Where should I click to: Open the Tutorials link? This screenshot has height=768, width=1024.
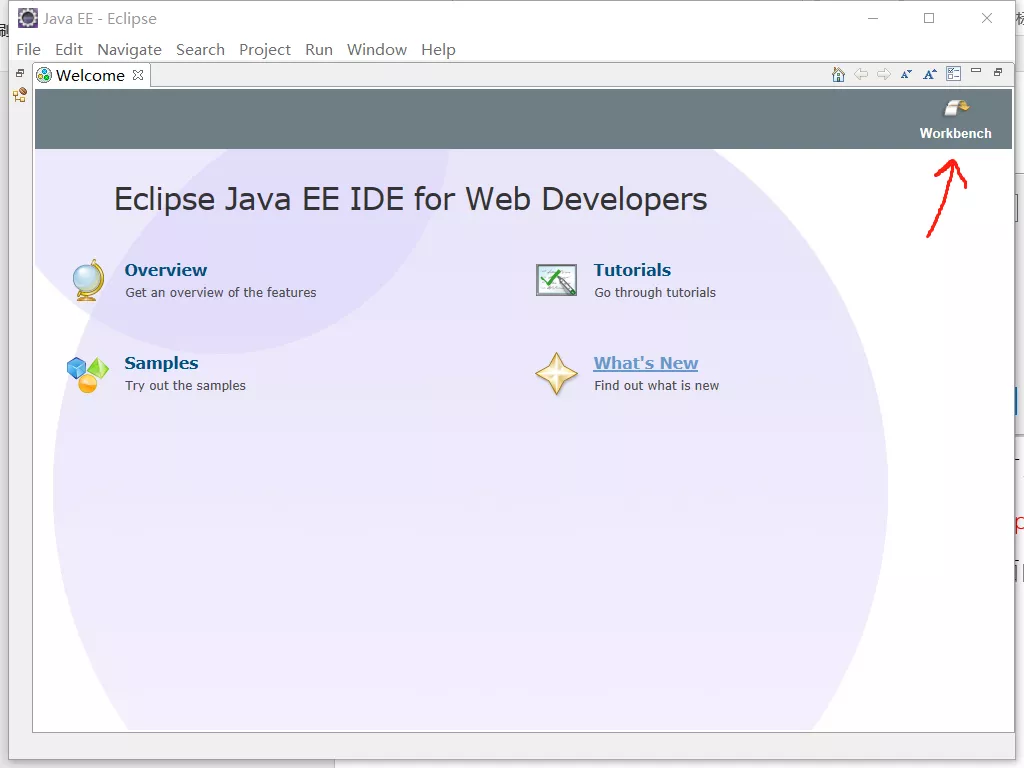(632, 270)
